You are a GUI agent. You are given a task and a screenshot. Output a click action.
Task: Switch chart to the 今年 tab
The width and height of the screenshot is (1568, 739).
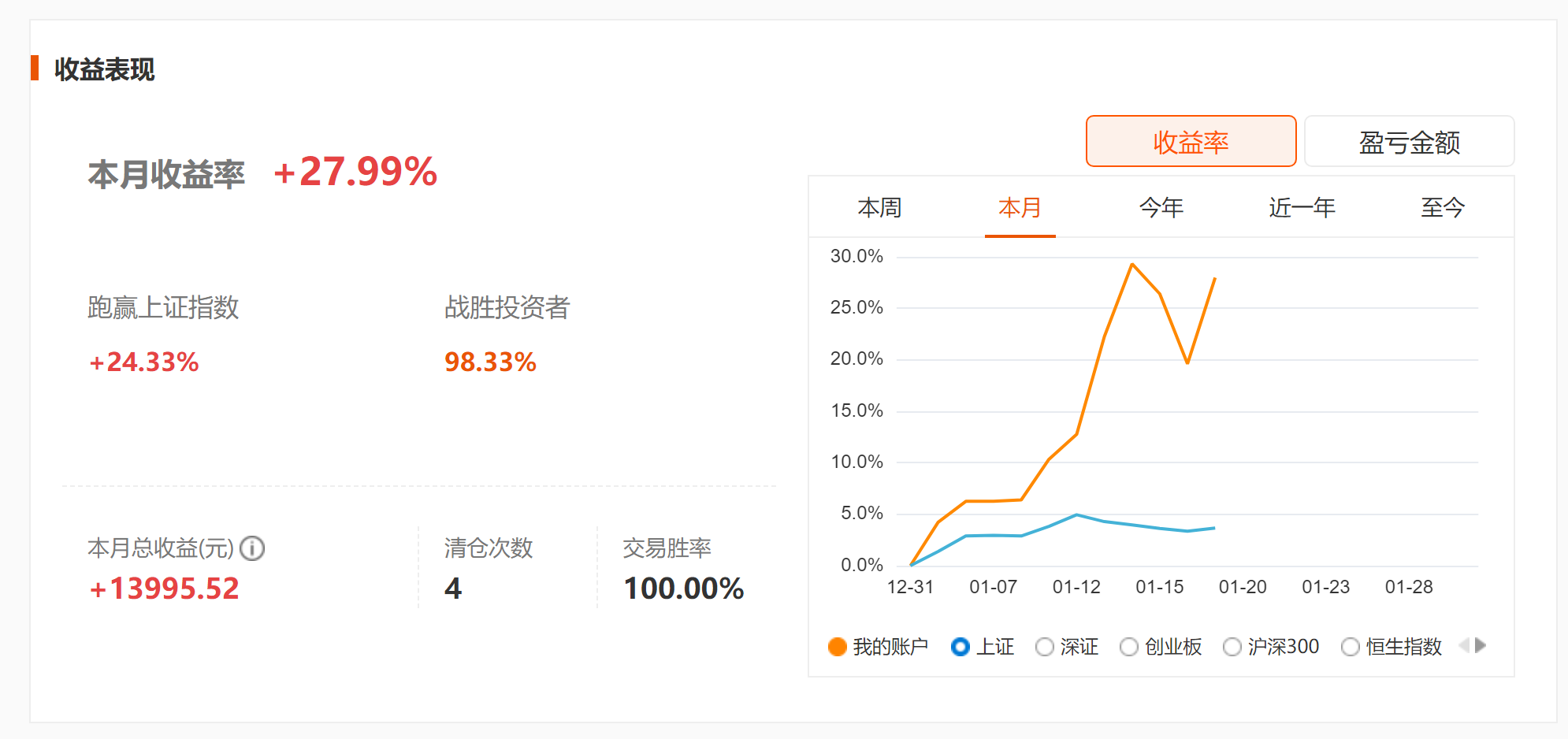pyautogui.click(x=1161, y=208)
